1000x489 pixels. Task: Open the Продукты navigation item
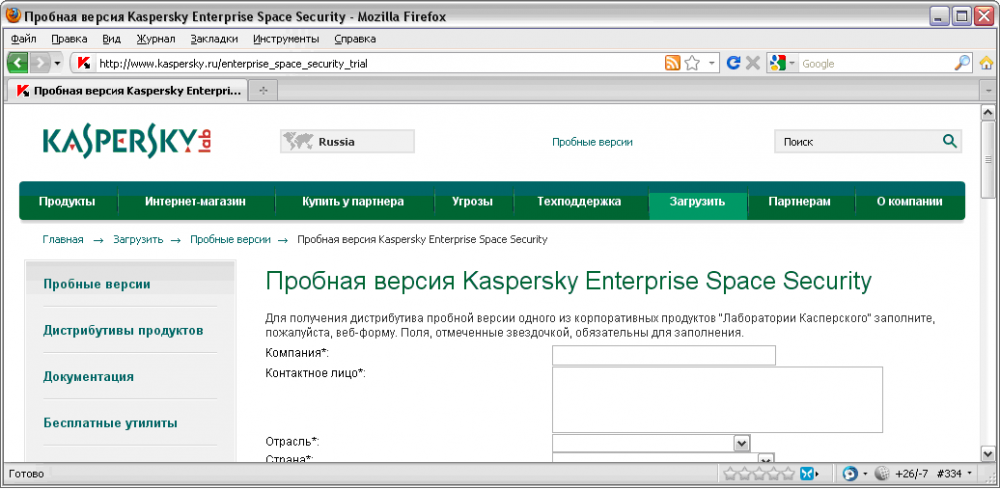(x=67, y=201)
